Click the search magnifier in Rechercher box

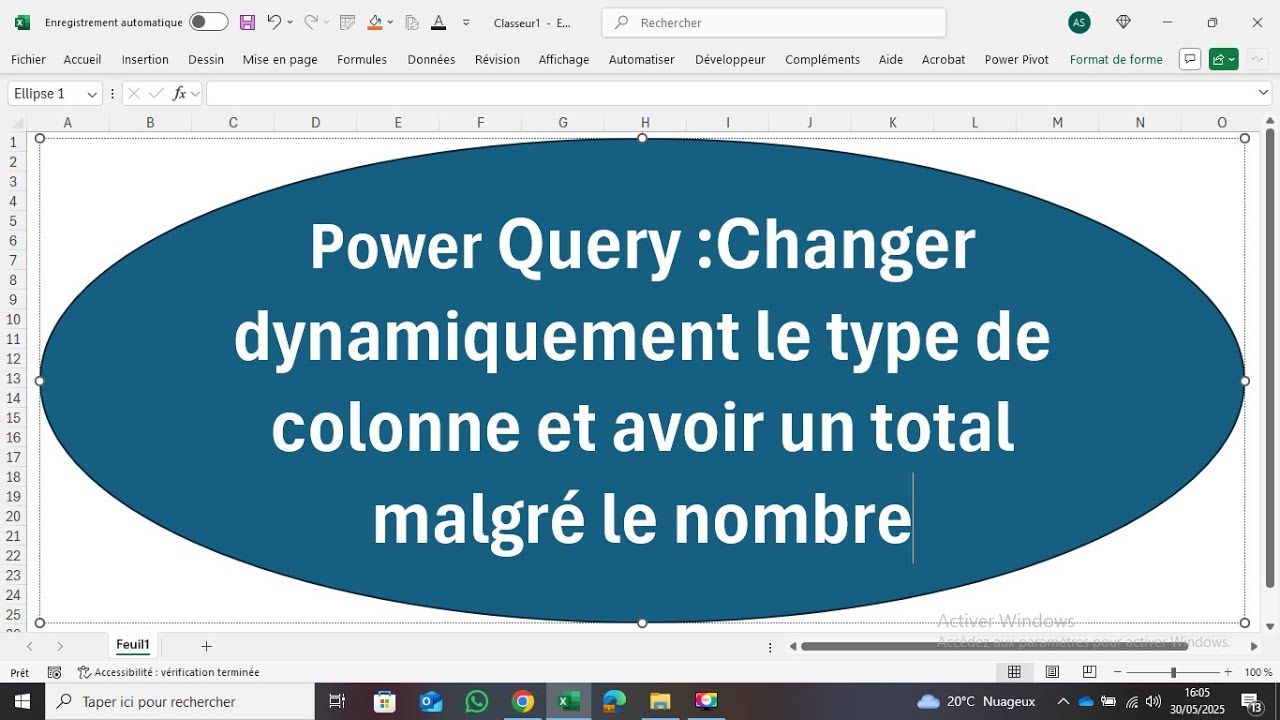pos(622,22)
